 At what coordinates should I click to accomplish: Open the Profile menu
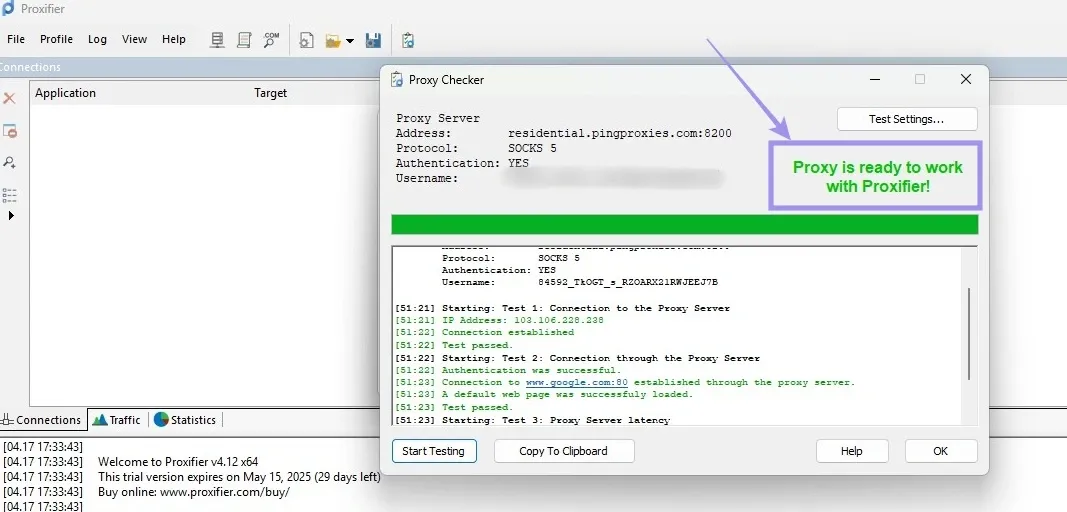(x=56, y=39)
